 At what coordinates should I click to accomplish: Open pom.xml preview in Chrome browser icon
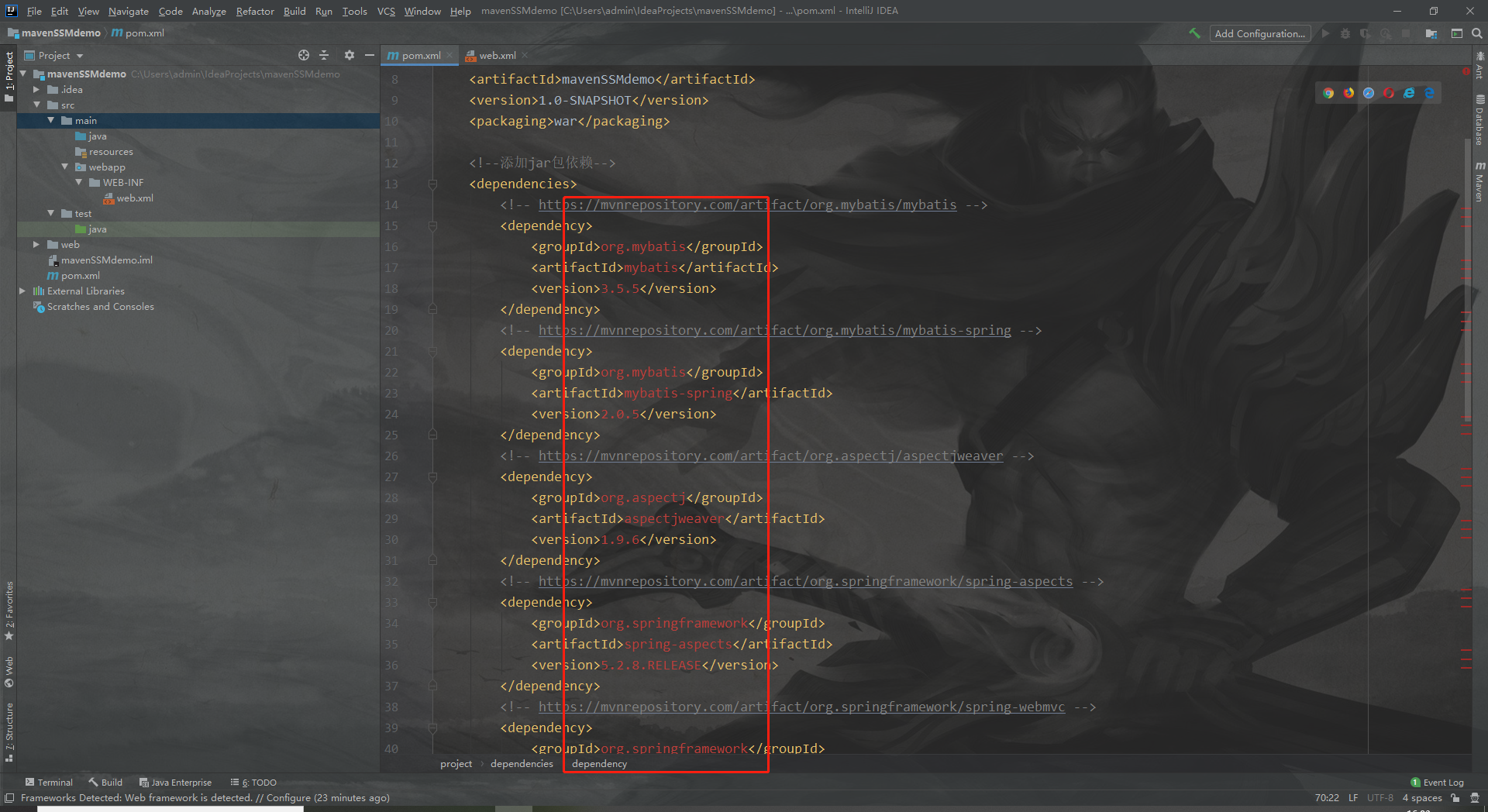click(x=1328, y=93)
